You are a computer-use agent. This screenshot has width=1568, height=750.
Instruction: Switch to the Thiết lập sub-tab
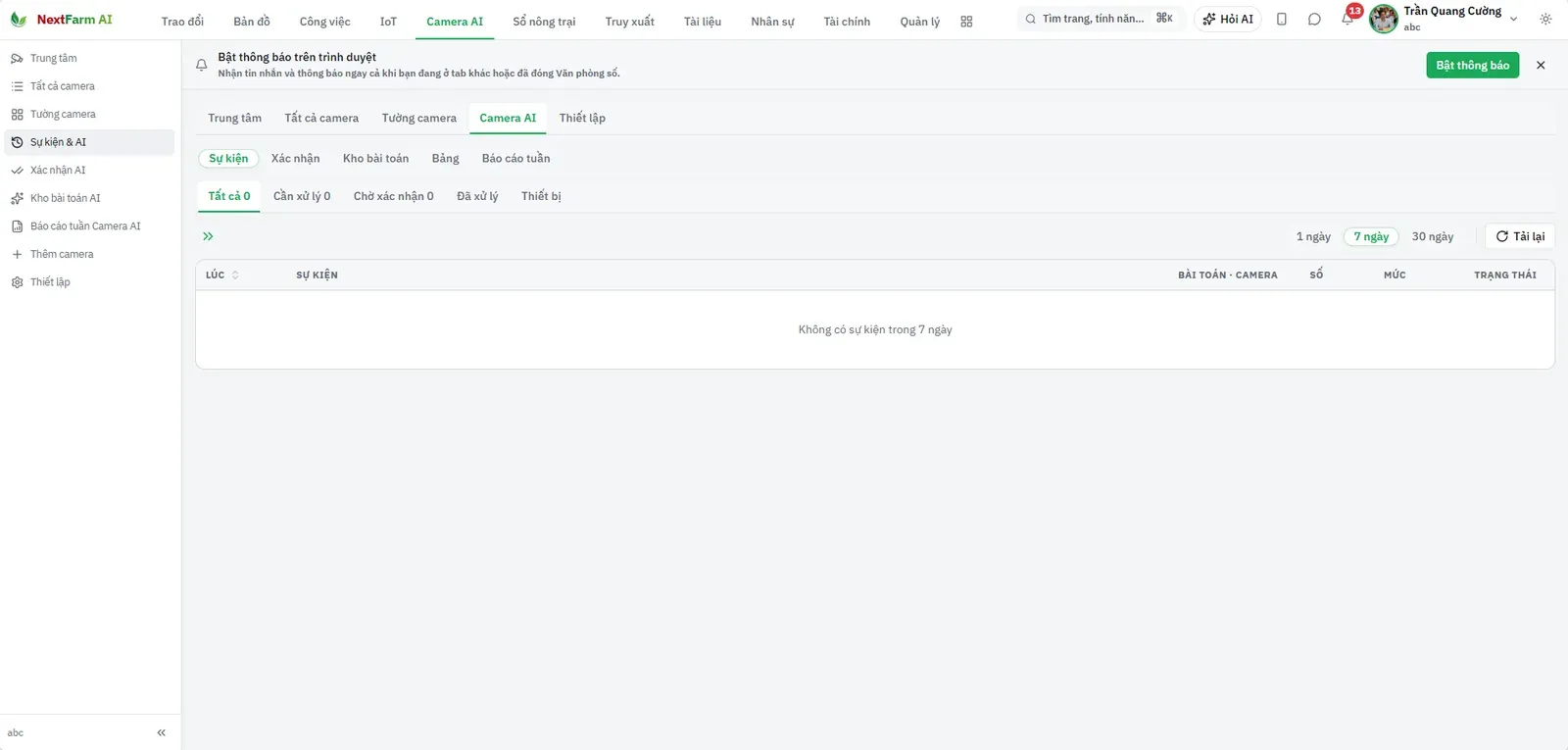(x=582, y=118)
